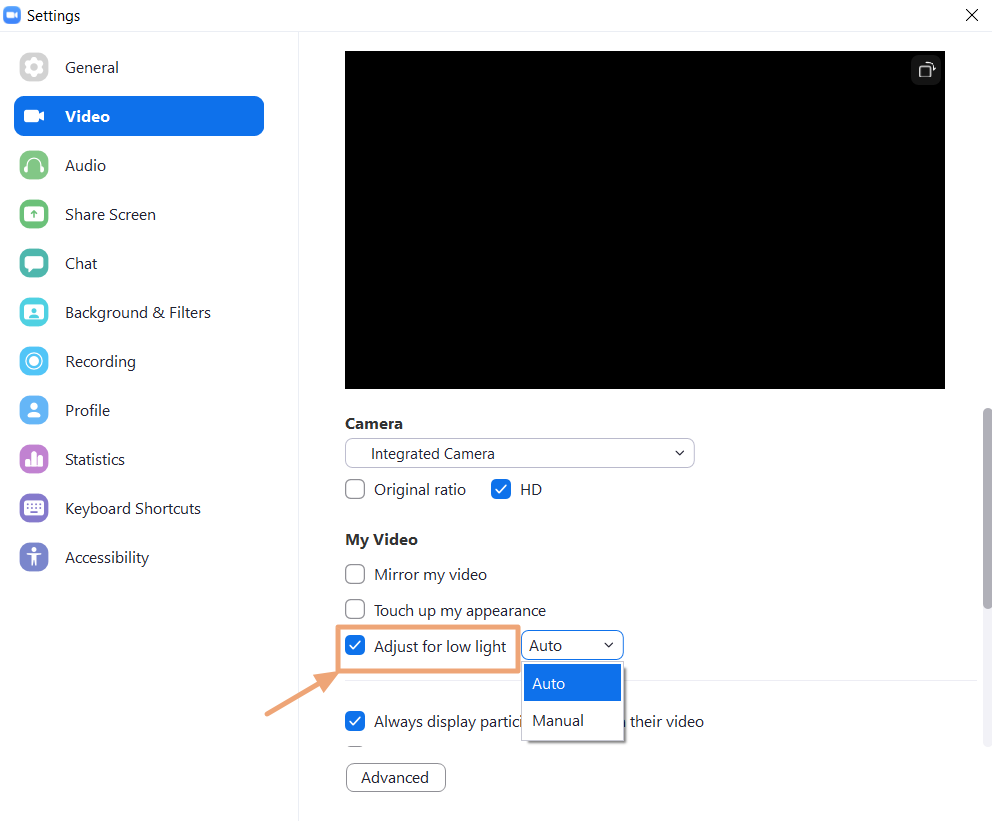Image resolution: width=992 pixels, height=821 pixels.
Task: Uncheck Adjust for low light
Action: click(x=355, y=645)
